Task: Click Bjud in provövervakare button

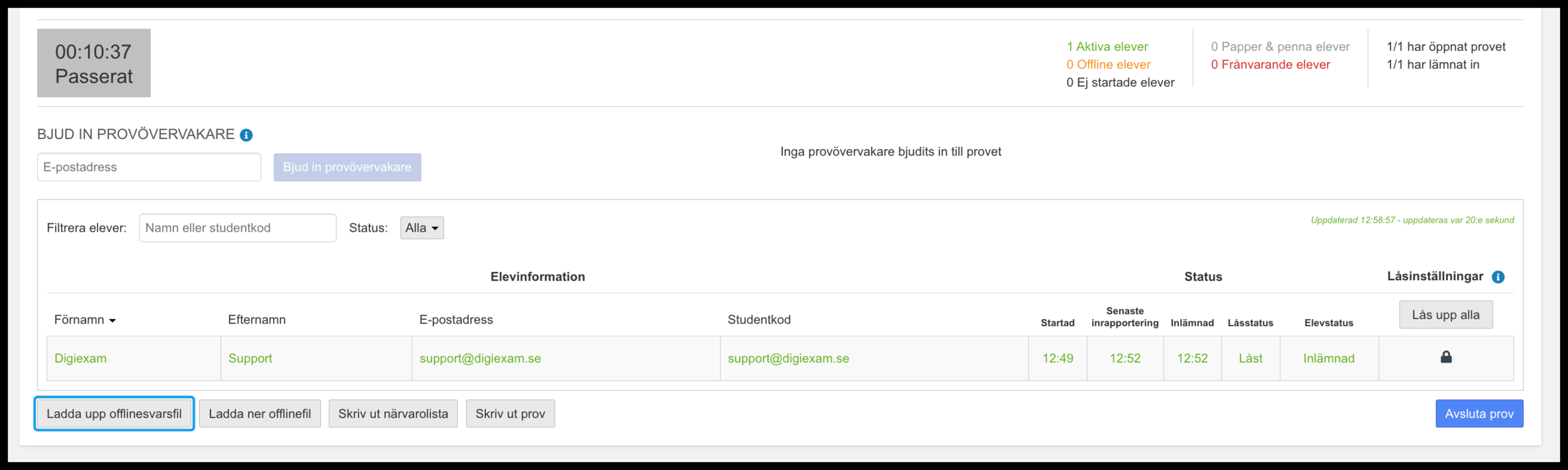Action: coord(347,167)
